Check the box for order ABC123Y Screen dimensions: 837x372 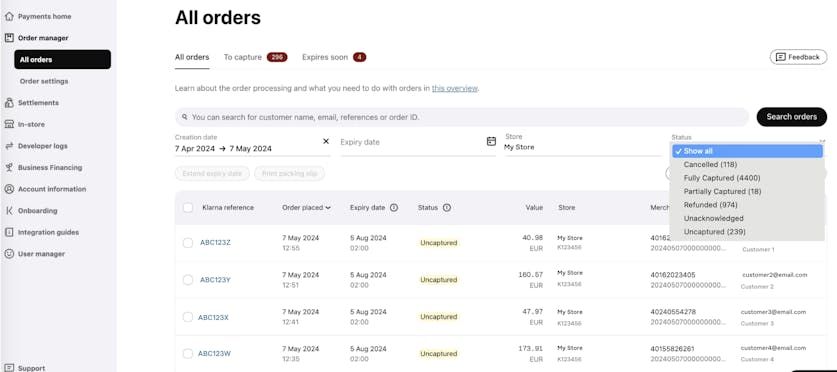pyautogui.click(x=188, y=280)
